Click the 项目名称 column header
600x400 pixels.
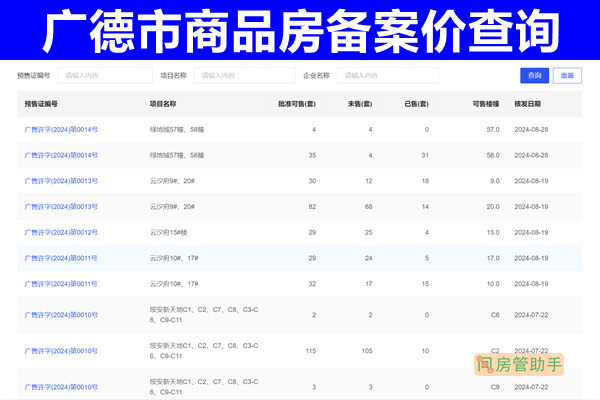click(x=163, y=104)
